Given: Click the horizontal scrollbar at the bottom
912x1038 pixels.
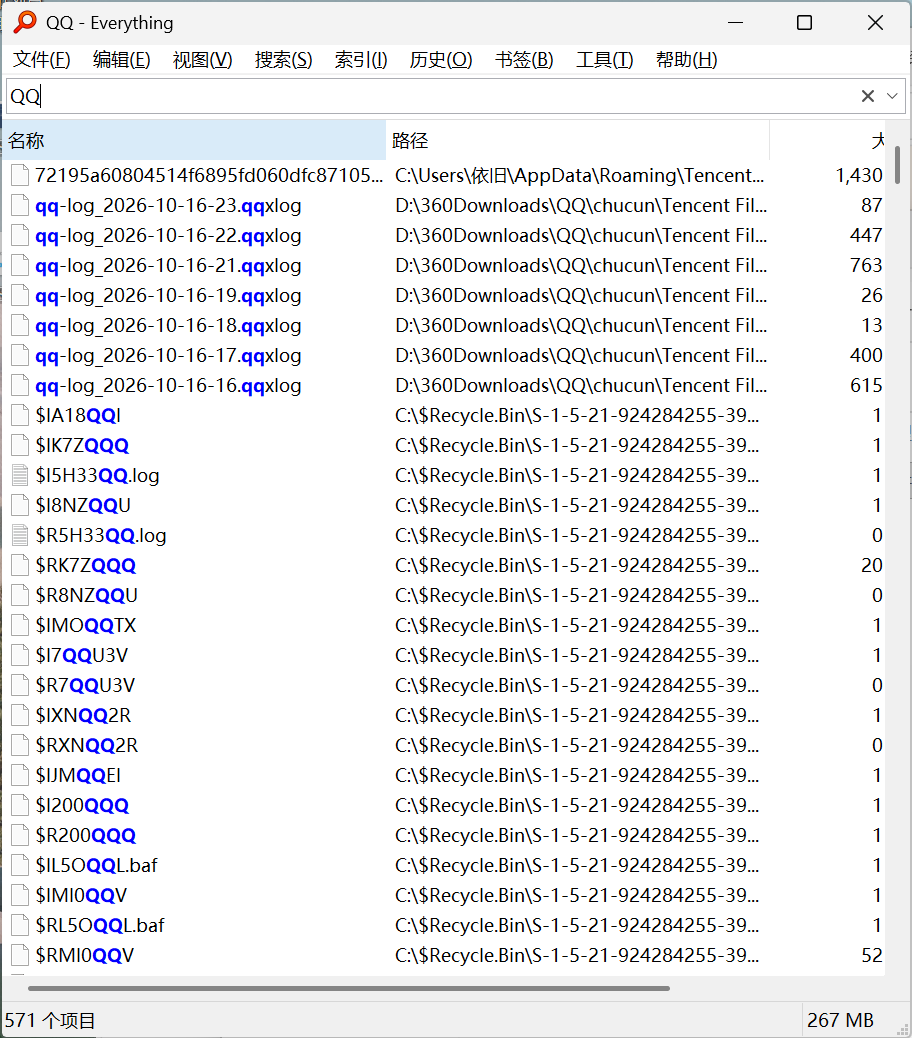Looking at the screenshot, I should 349,988.
